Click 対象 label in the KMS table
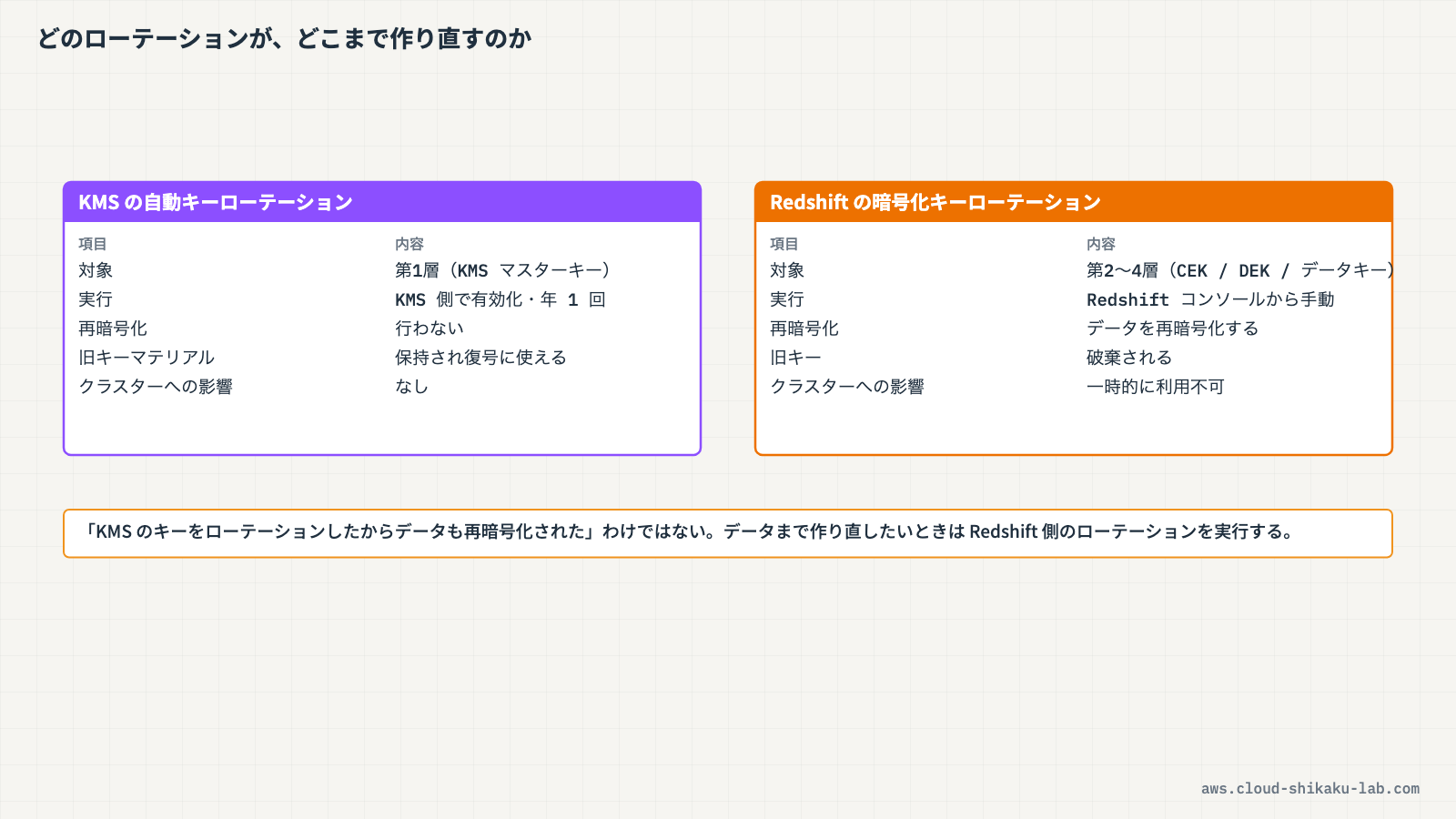The image size is (1456, 819). pyautogui.click(x=96, y=270)
